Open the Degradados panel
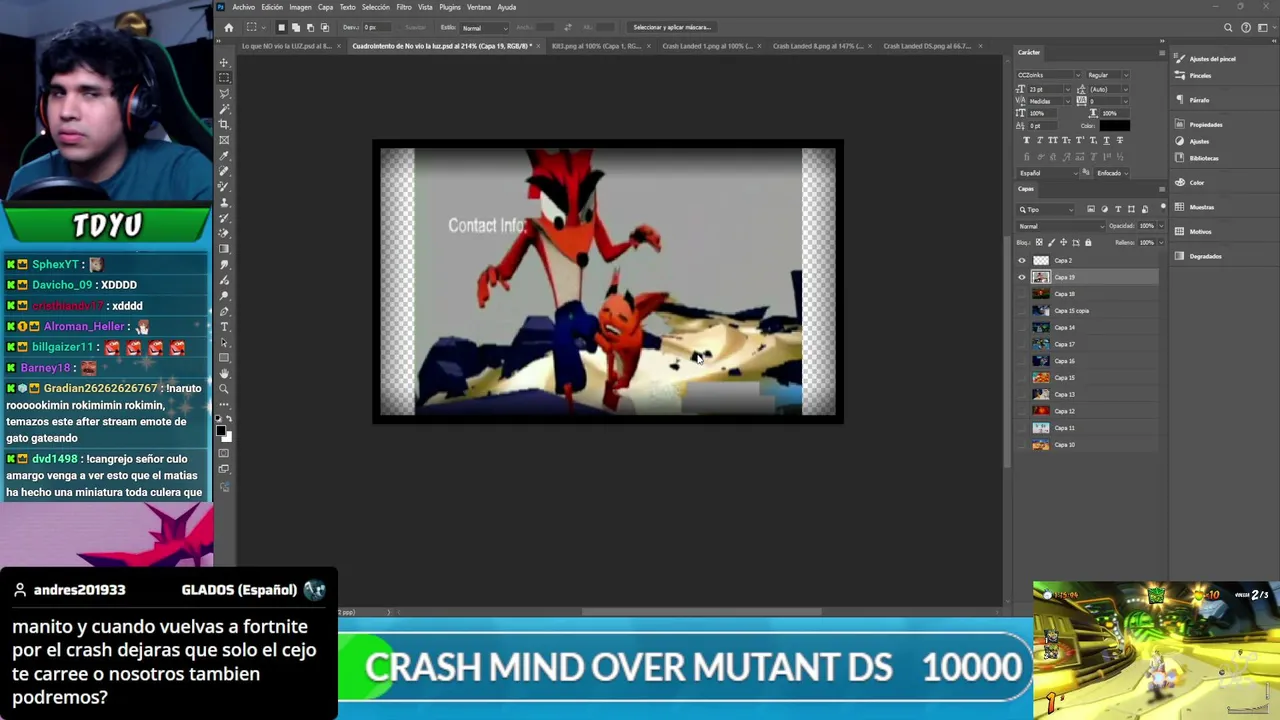Screen dimensions: 1280x720 coord(1198,256)
